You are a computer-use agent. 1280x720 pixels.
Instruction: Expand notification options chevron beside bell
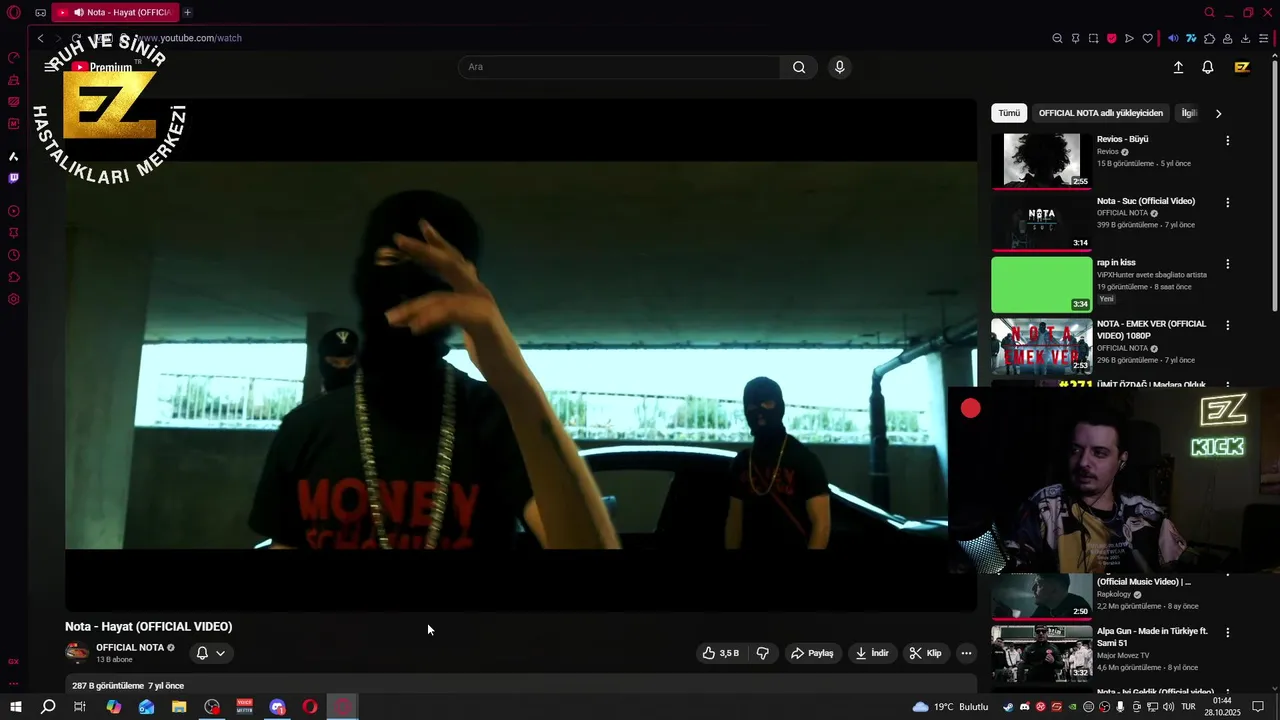coord(220,653)
